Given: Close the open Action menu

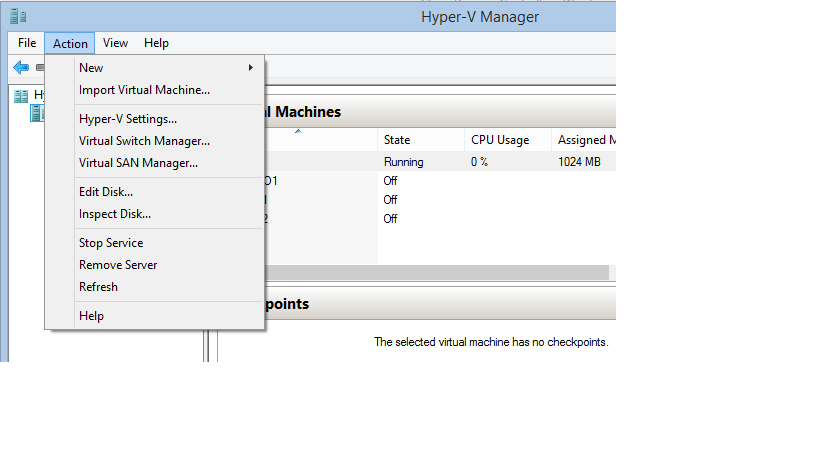Looking at the screenshot, I should click(x=70, y=43).
